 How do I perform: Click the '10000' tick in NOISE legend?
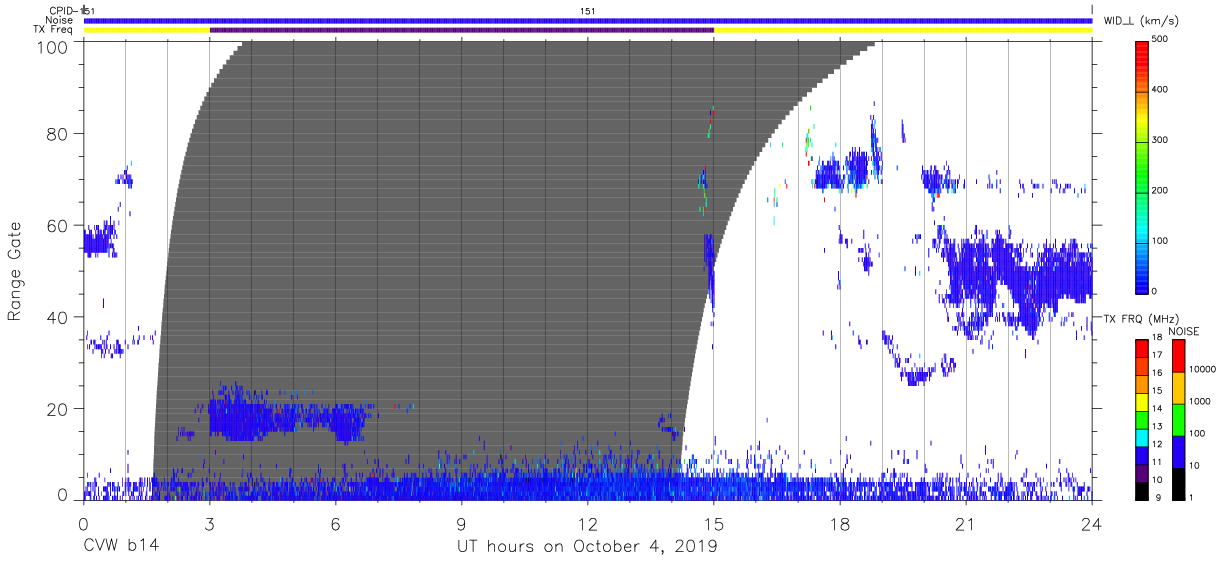(1203, 369)
